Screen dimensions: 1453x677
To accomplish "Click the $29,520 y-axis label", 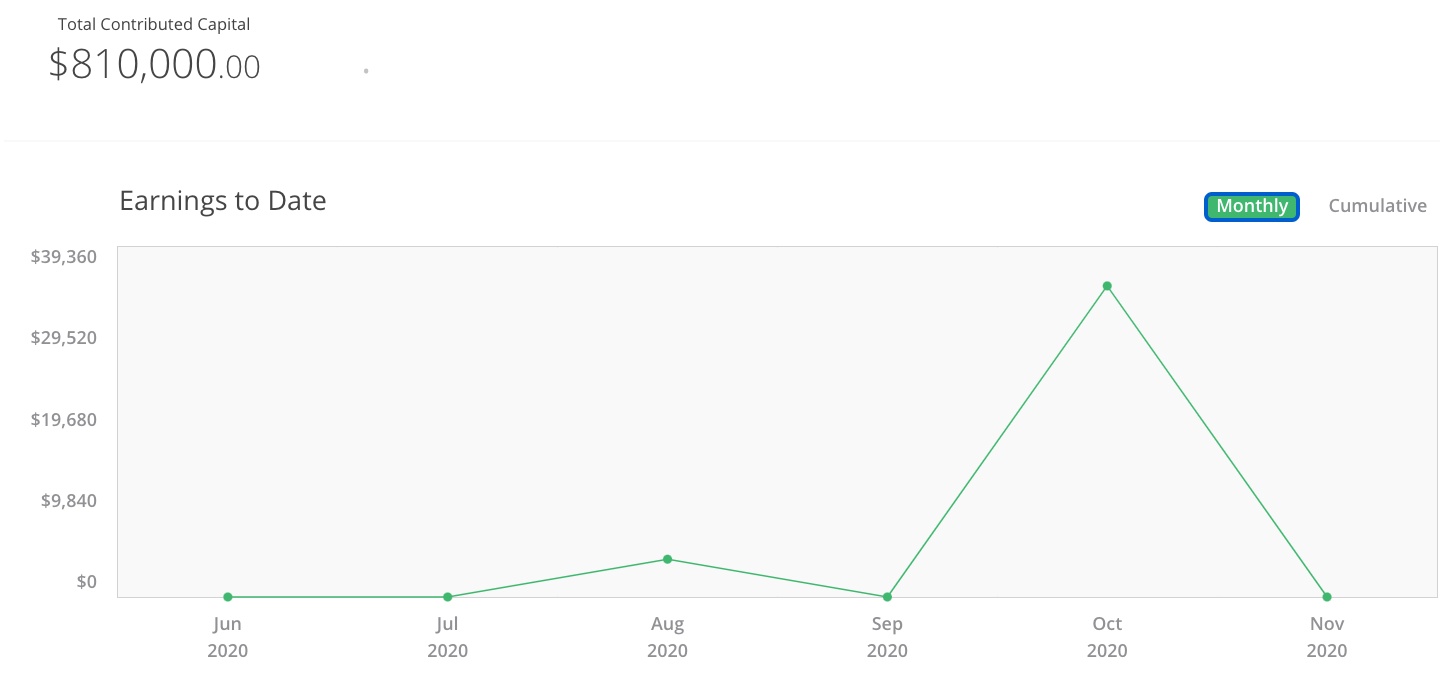I will [x=64, y=338].
